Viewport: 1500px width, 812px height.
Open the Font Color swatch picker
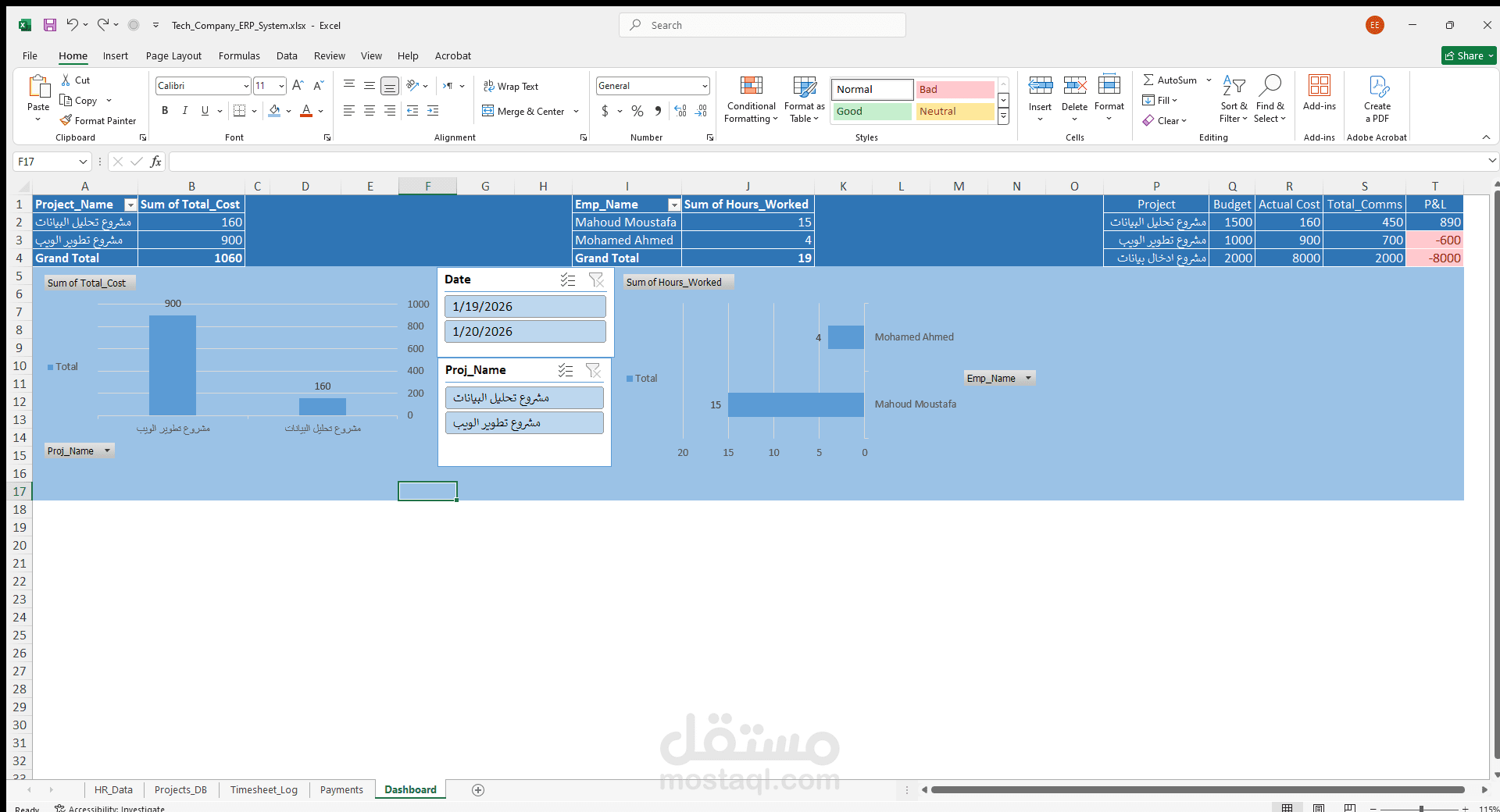click(319, 111)
